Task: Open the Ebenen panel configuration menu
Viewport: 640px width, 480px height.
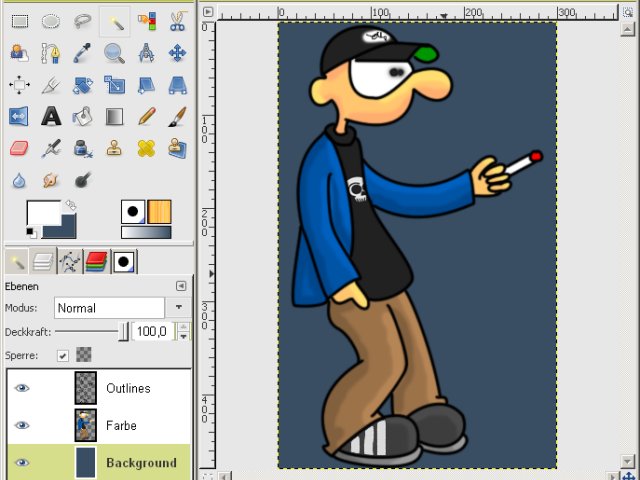Action: [x=181, y=286]
